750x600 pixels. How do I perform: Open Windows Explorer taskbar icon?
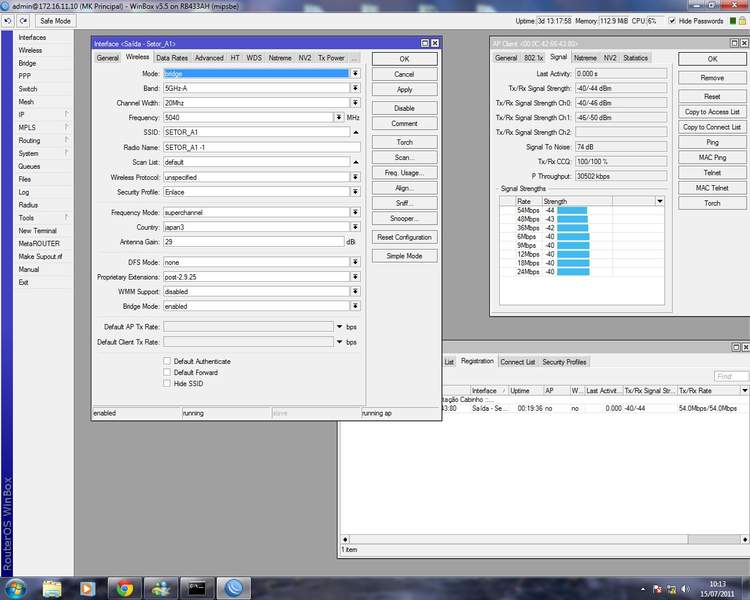52,589
